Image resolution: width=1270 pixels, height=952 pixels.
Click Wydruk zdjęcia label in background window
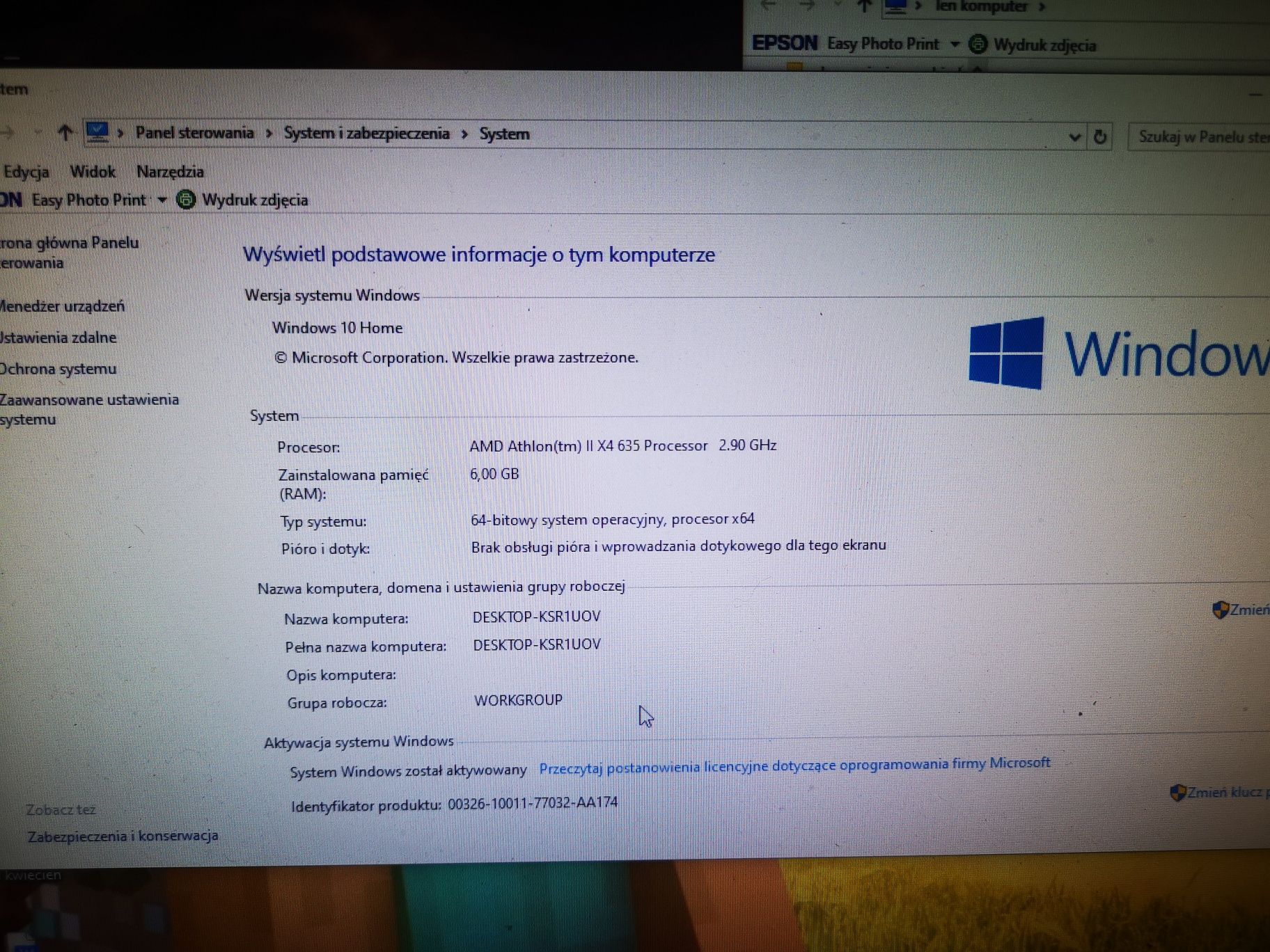pyautogui.click(x=1045, y=45)
